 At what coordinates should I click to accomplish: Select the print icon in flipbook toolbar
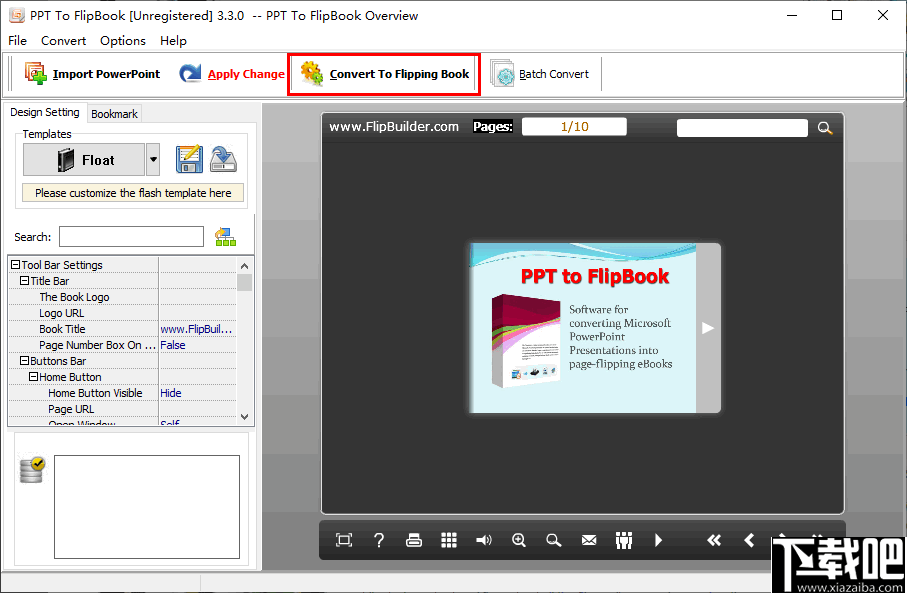tap(414, 540)
